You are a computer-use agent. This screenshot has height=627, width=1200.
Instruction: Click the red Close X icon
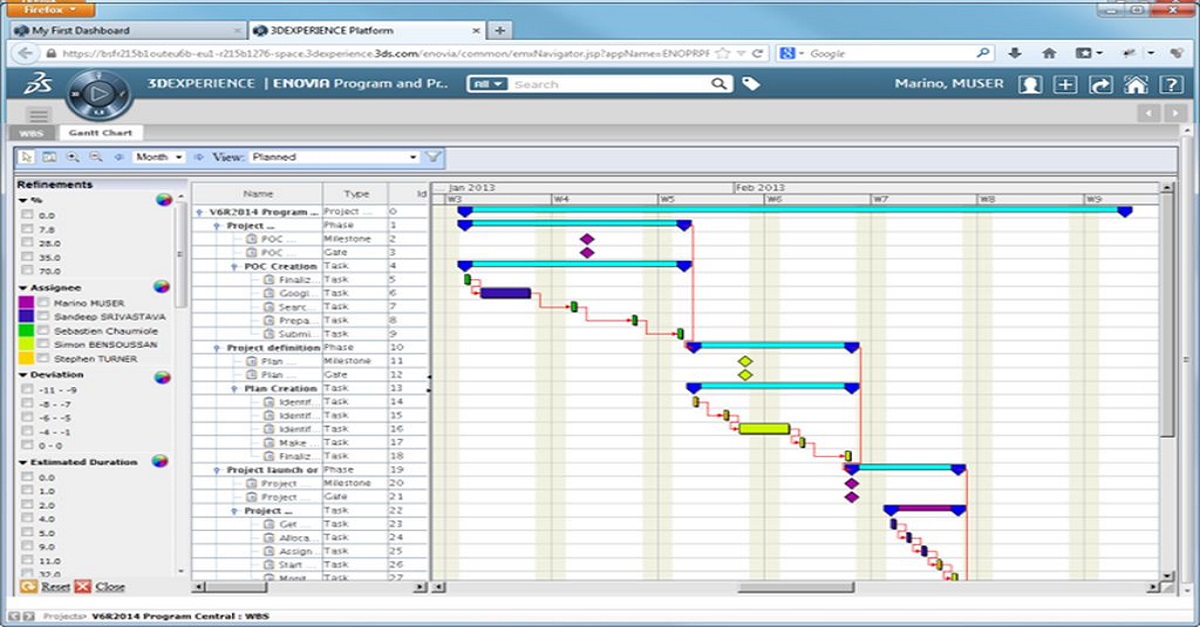click(x=83, y=587)
